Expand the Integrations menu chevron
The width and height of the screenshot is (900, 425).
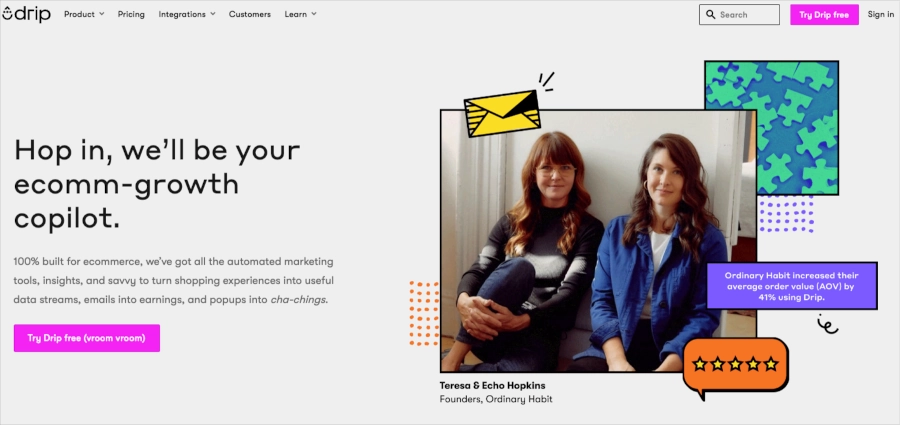212,14
